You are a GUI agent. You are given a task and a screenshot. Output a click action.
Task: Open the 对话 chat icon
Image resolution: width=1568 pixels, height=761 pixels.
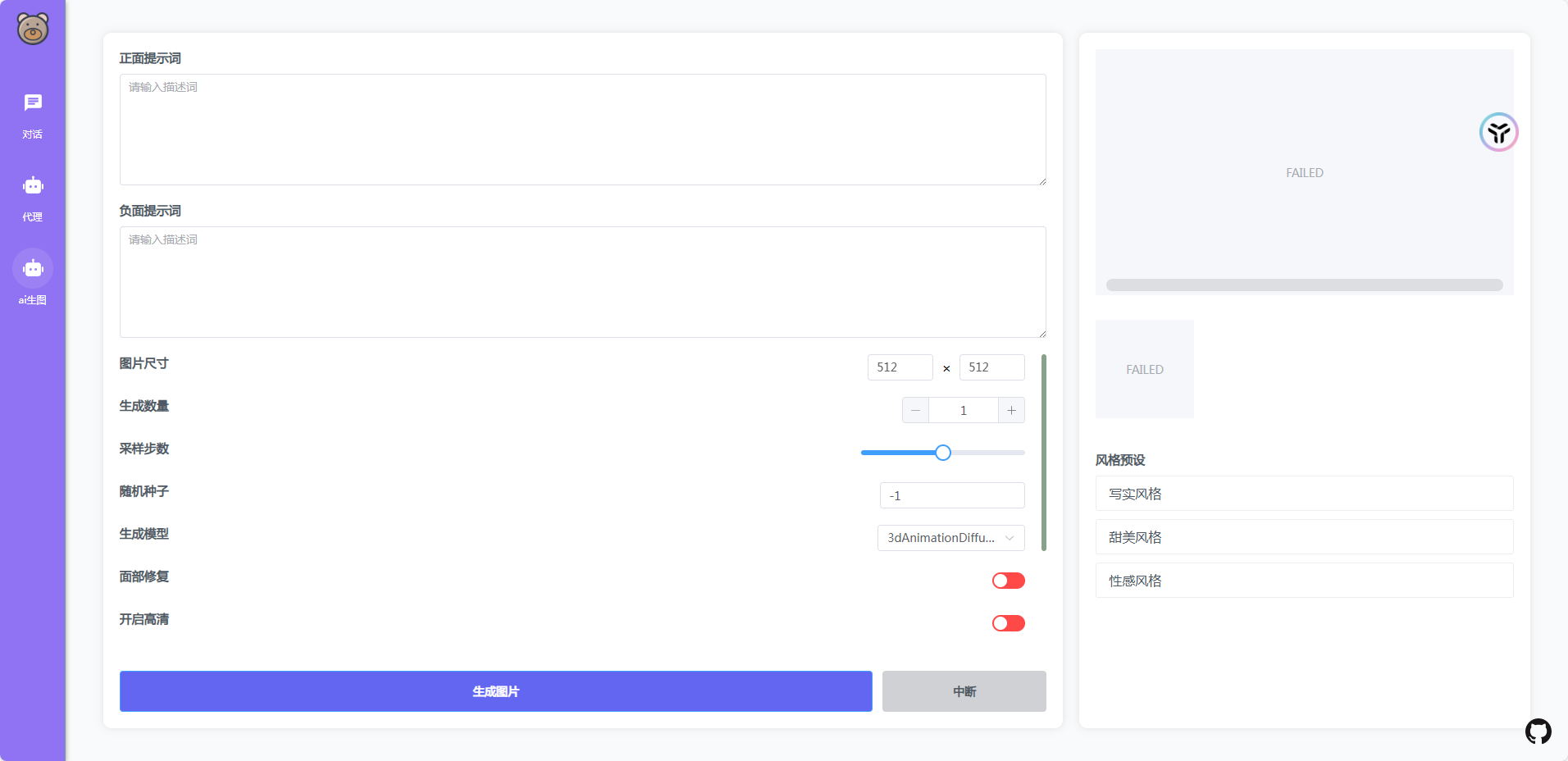tap(33, 103)
